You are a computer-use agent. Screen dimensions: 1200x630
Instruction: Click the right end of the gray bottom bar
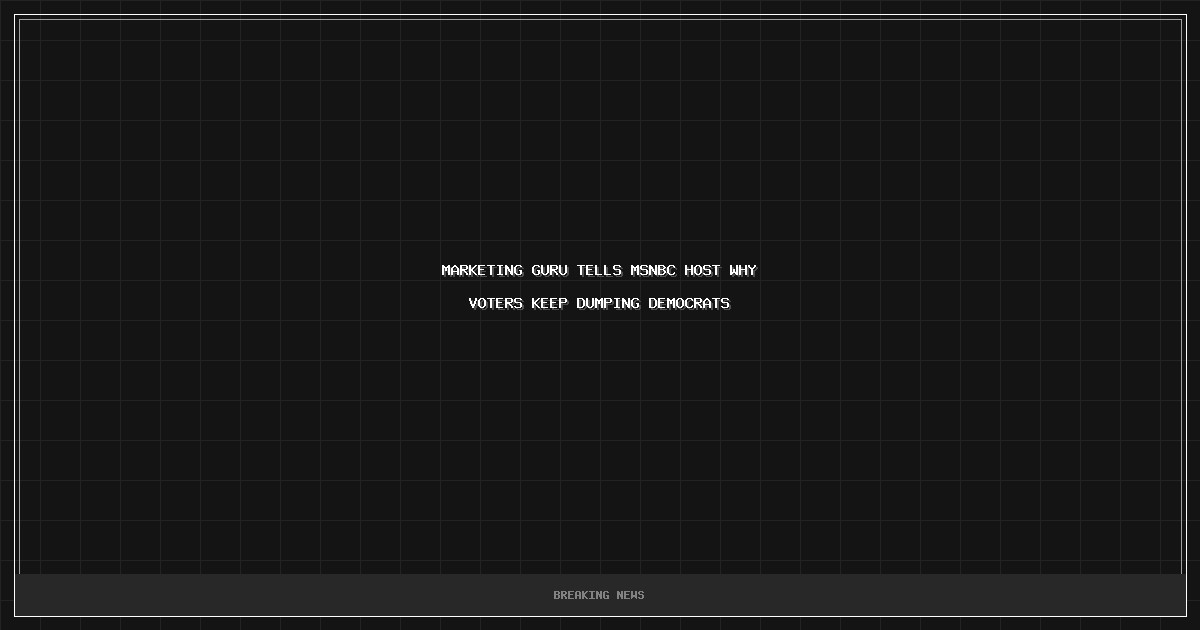(x=1160, y=595)
